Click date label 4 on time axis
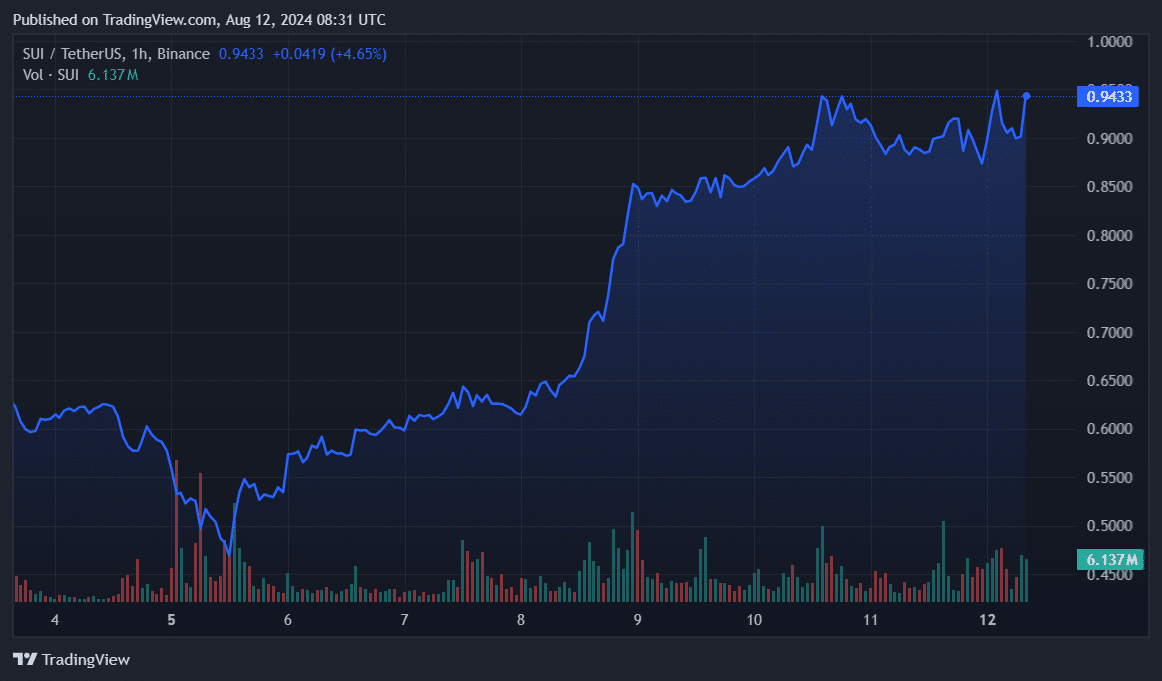1162x681 pixels. (55, 619)
